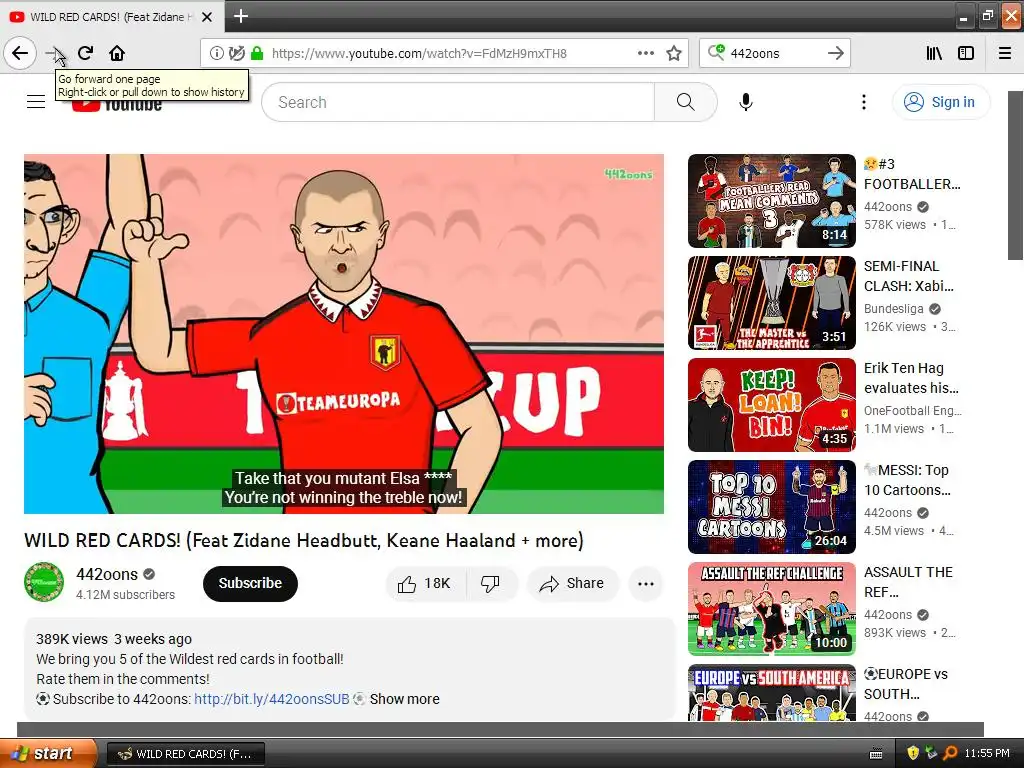Click '389K views 3 weeks ago' text
This screenshot has width=1024, height=768.
point(114,639)
